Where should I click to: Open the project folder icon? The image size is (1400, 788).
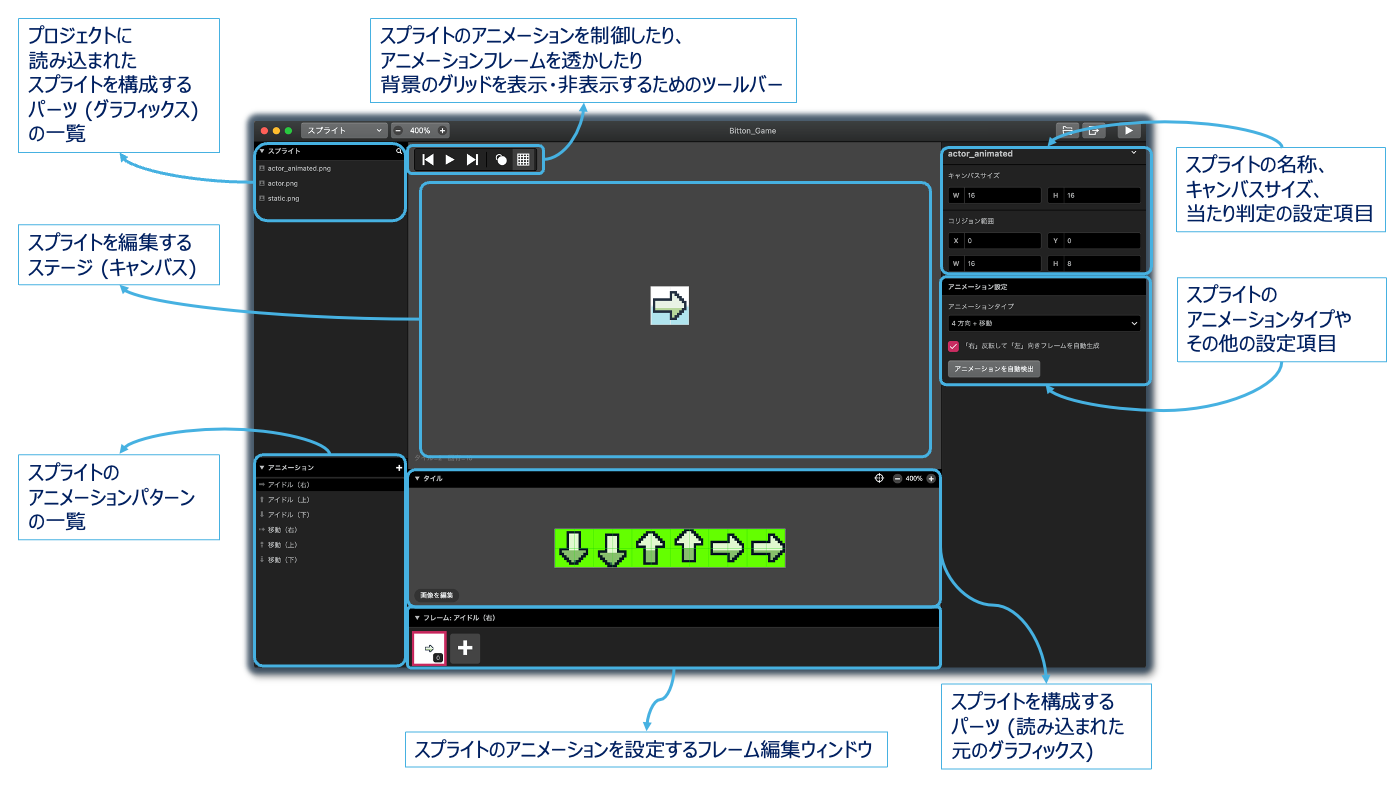(x=1067, y=130)
